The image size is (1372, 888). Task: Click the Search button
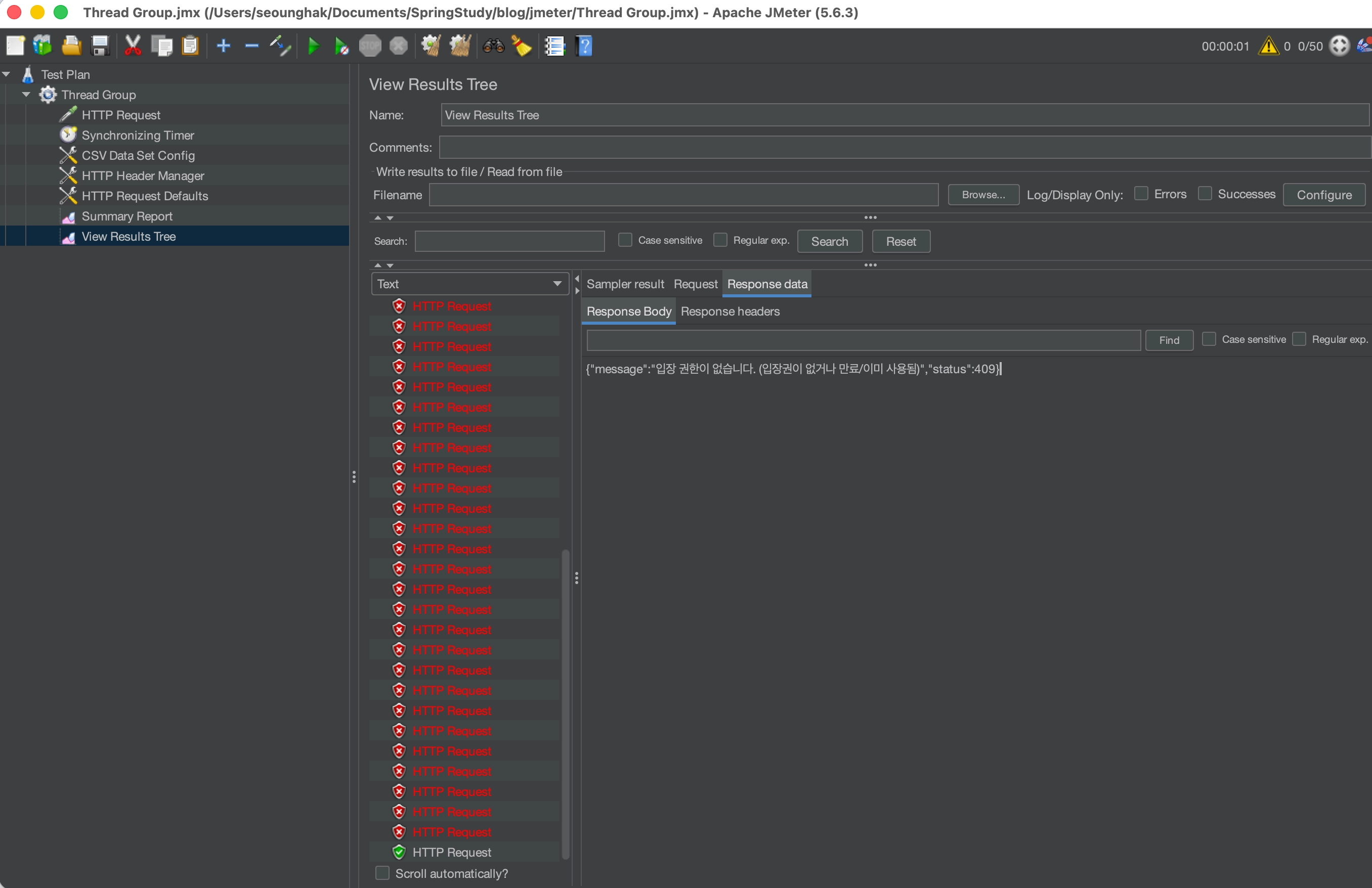[x=830, y=241]
